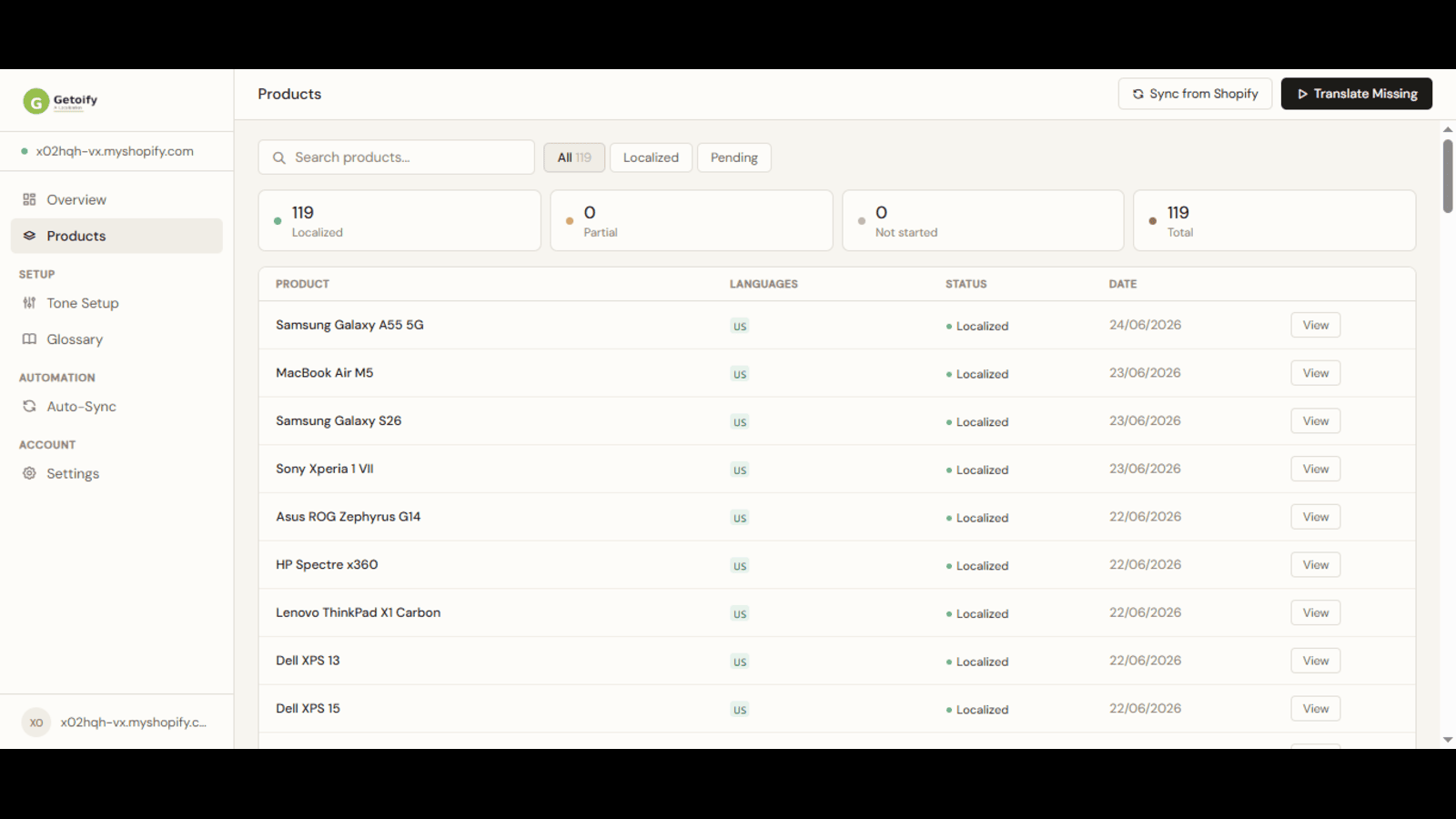1456x819 pixels.
Task: Click the LANGUAGES column header
Action: (x=763, y=284)
